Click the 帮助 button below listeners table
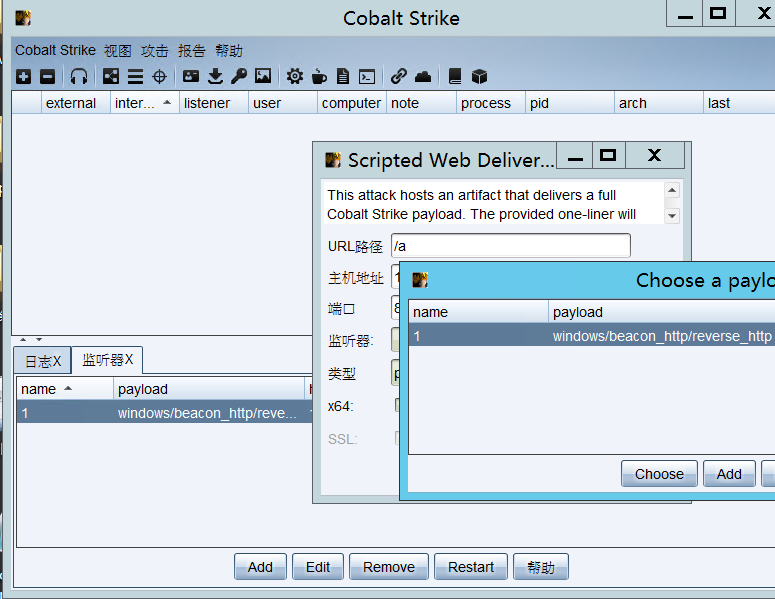This screenshot has width=775, height=599. 541,567
